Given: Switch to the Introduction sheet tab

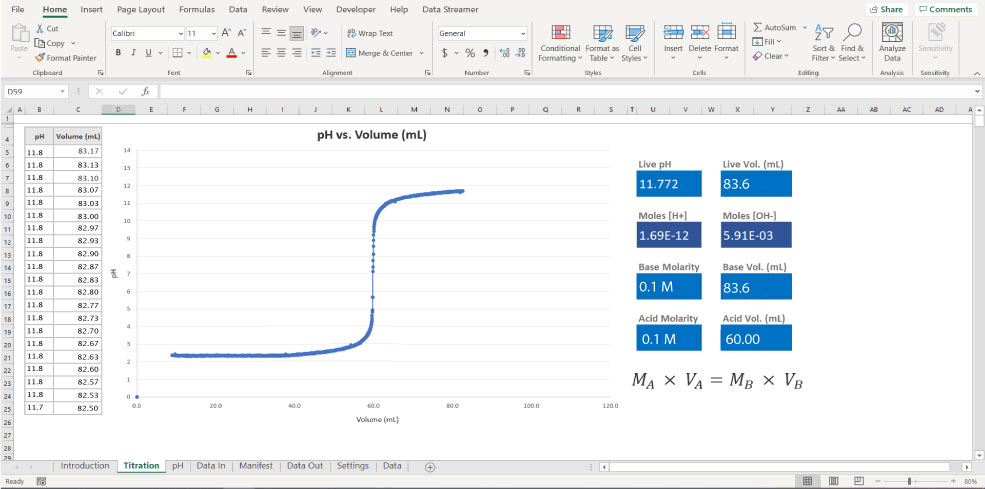Looking at the screenshot, I should click(85, 466).
